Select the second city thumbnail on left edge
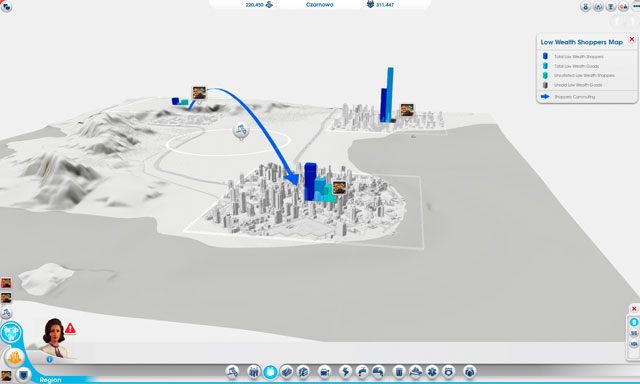This screenshot has width=640, height=384. 6,298
